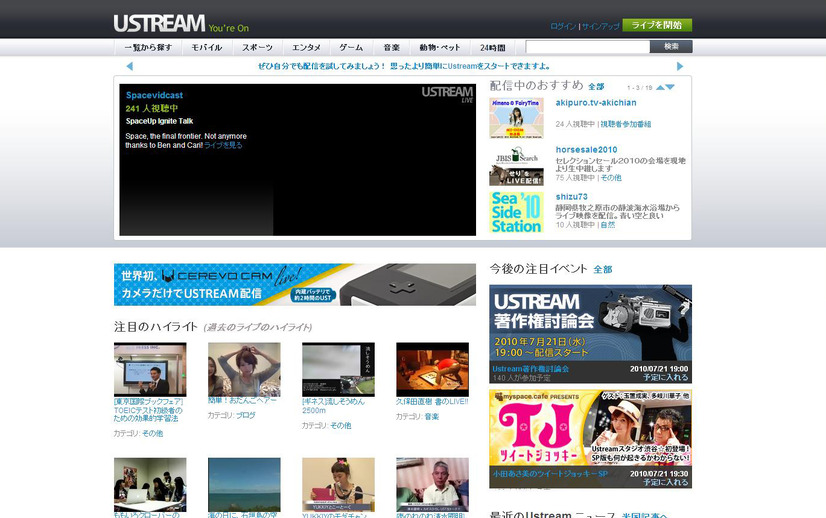Image resolution: width=826 pixels, height=518 pixels.
Task: Click その他 category under the TOEIC highlight
Action: (152, 434)
